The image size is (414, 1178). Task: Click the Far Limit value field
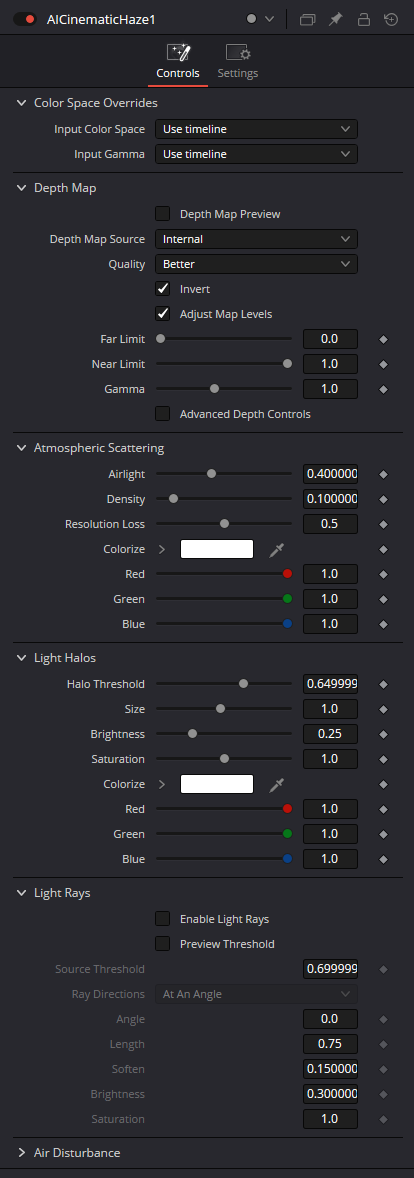point(330,339)
